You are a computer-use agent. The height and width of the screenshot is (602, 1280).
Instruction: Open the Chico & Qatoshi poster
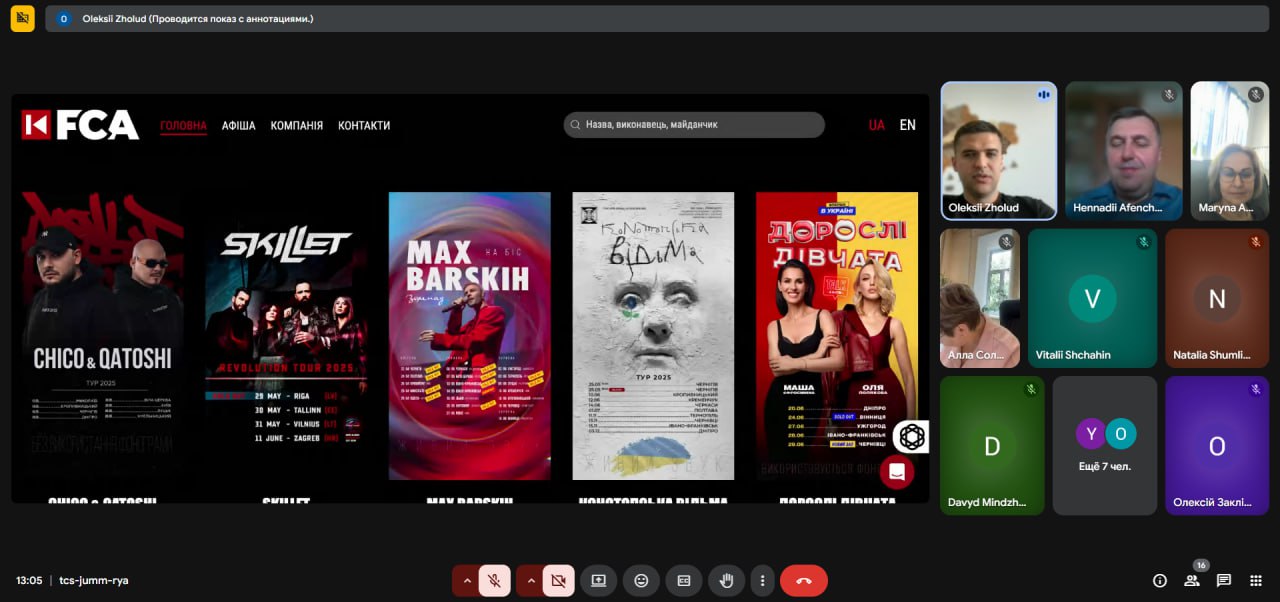point(102,336)
